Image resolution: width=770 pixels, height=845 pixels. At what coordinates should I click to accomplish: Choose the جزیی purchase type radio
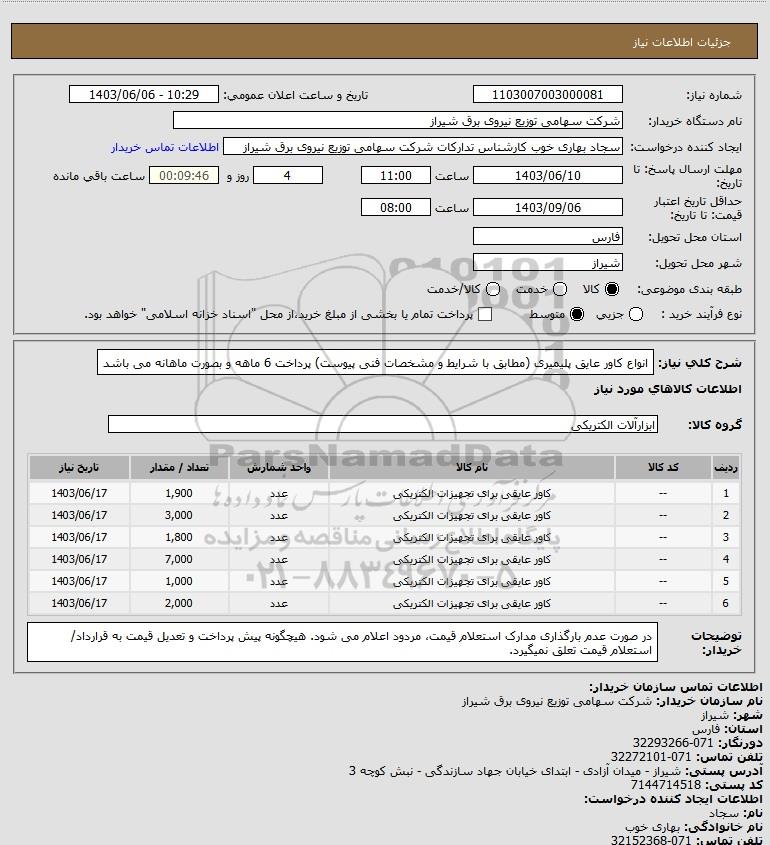coord(636,315)
